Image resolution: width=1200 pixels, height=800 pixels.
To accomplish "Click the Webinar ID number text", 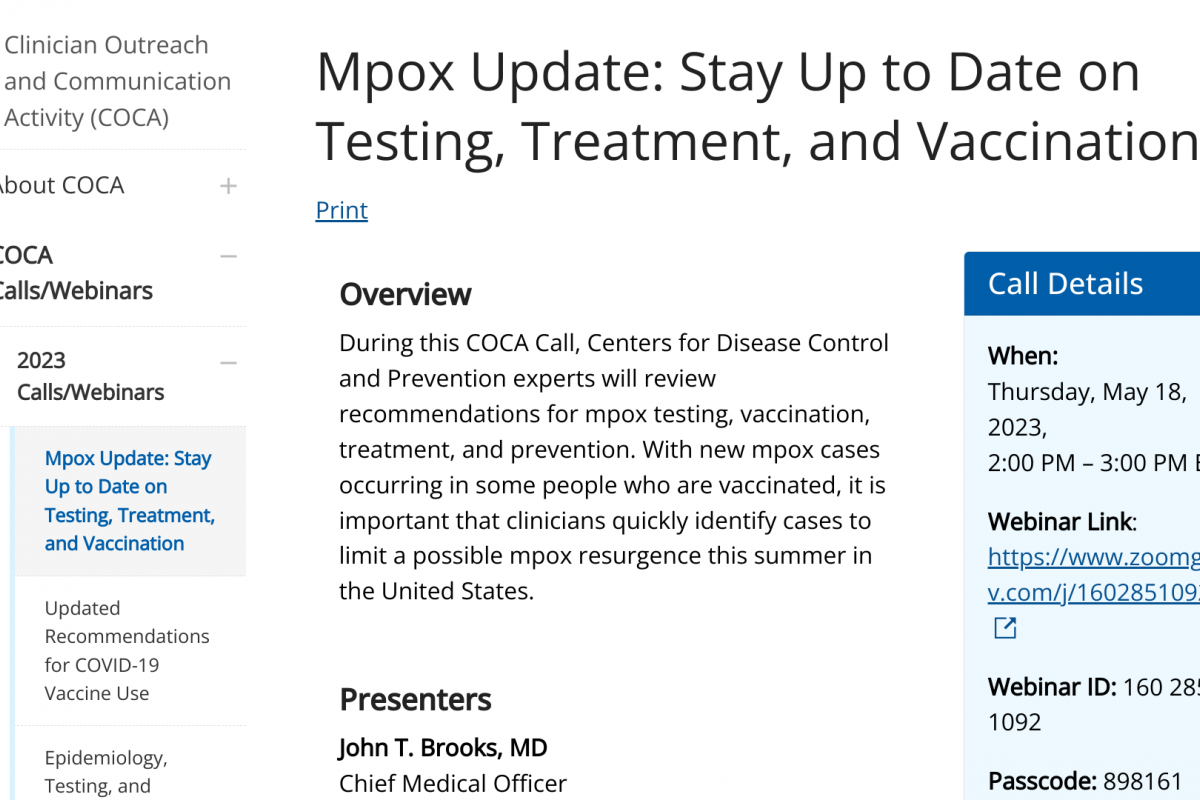I will [x=1160, y=688].
